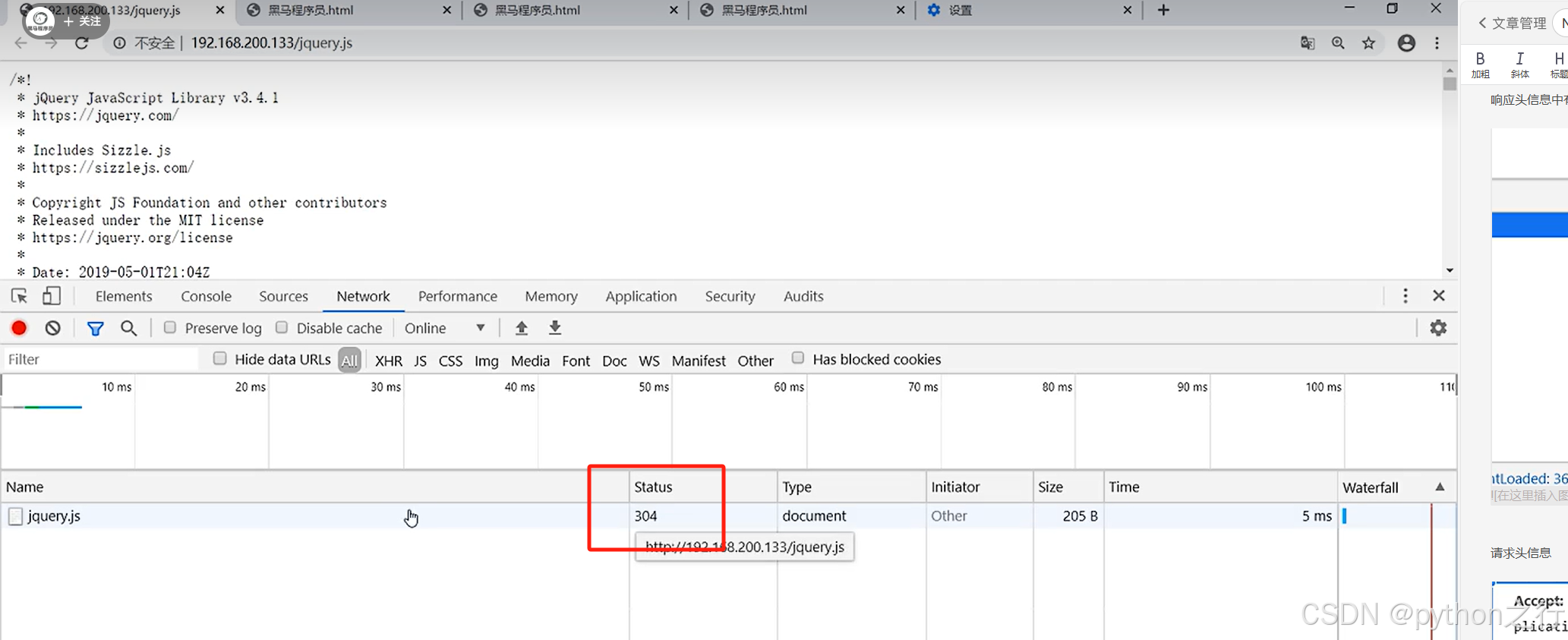Open a new browser tab

(1163, 11)
